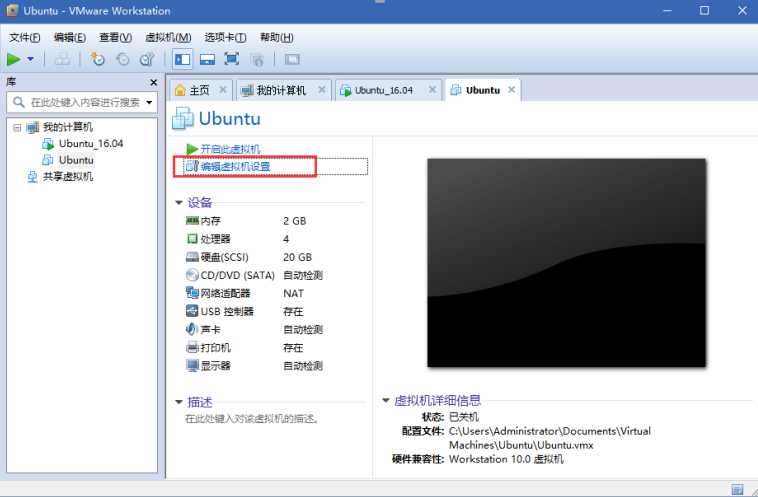758x497 pixels.
Task: Collapse the 设备 section
Action: coord(179,203)
